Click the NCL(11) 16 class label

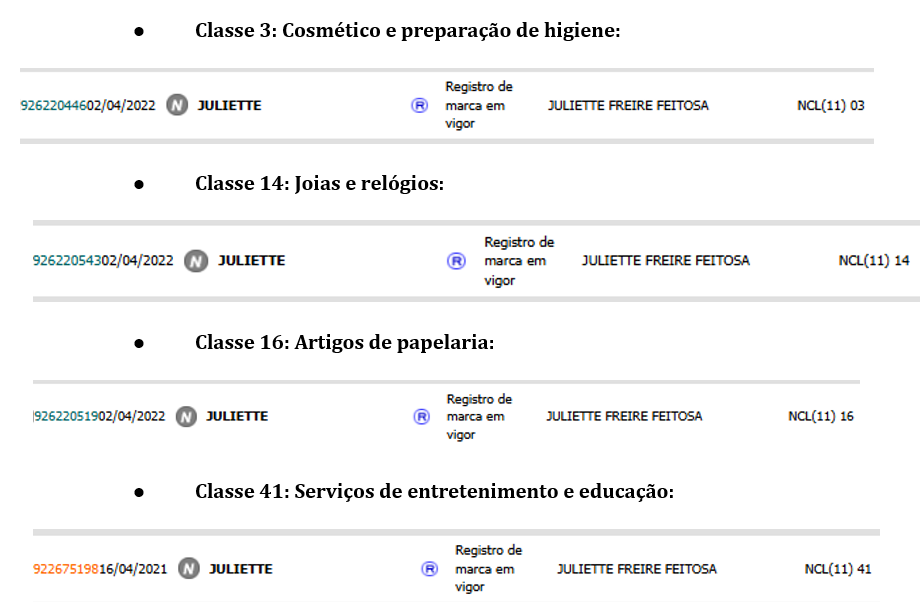820,416
